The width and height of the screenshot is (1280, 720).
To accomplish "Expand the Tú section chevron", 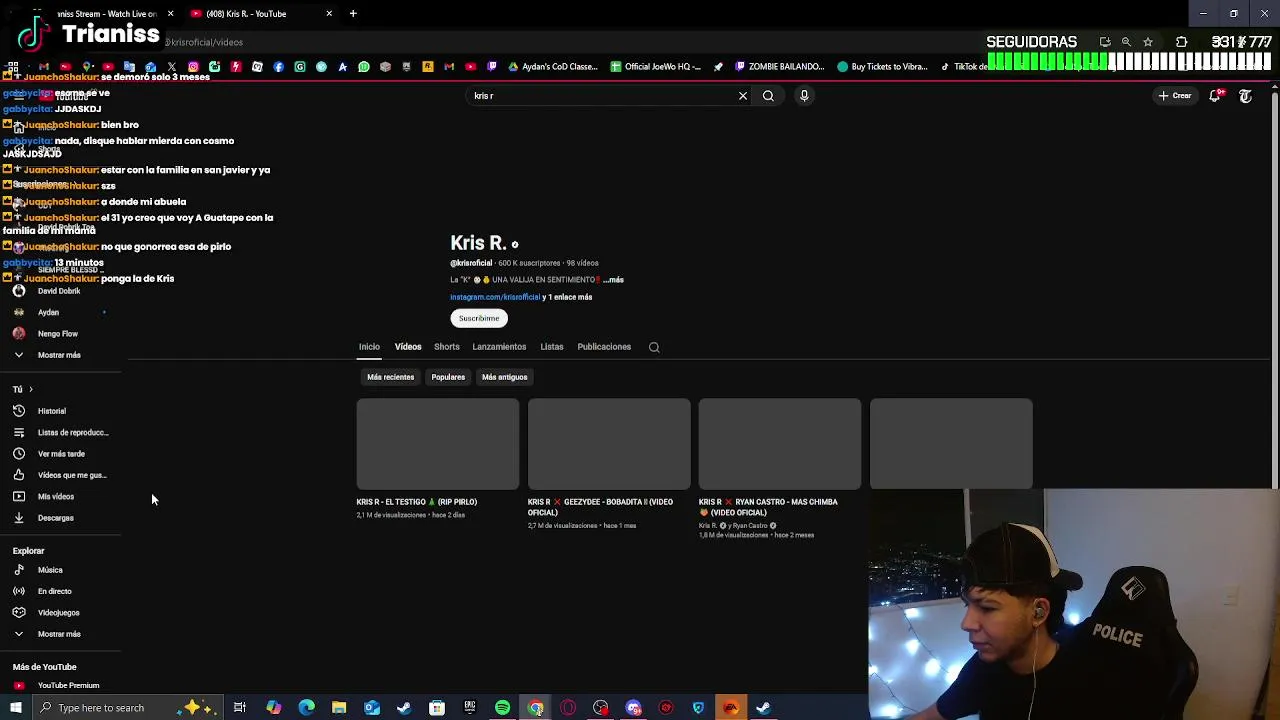I will click(31, 389).
